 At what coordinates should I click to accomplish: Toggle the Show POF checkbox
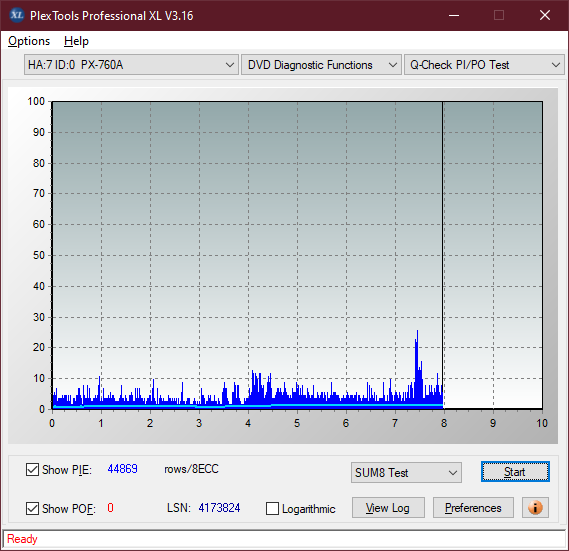pos(32,508)
